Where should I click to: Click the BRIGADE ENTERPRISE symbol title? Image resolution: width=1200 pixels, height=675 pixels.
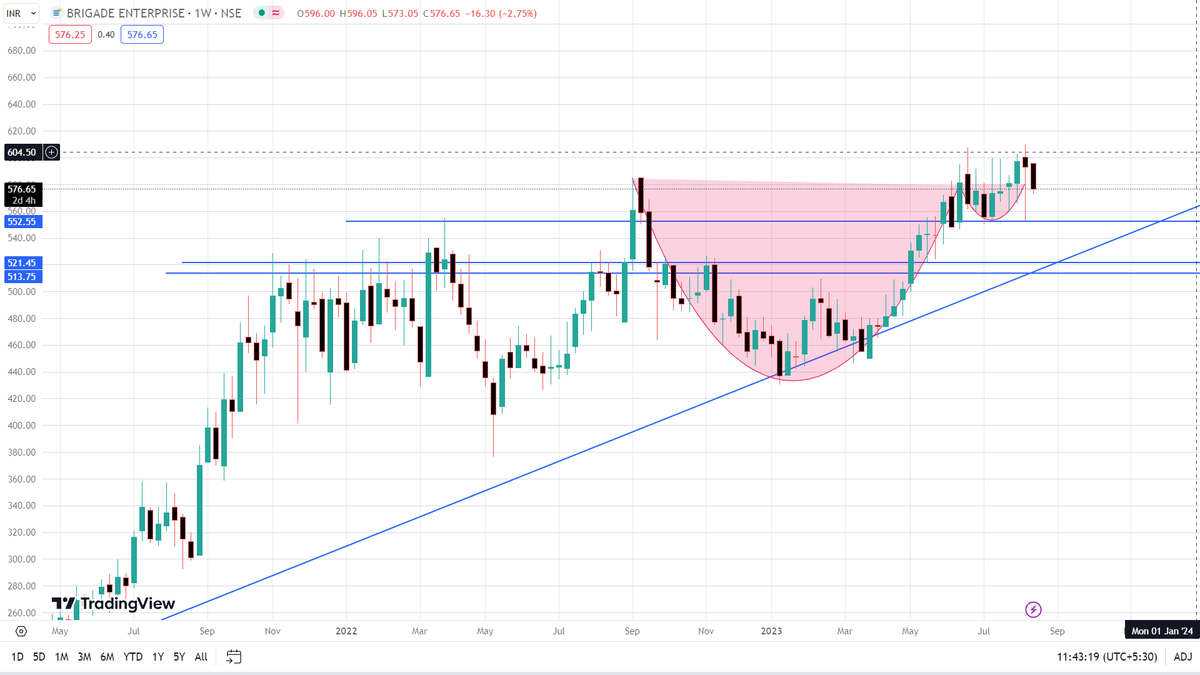[x=128, y=14]
